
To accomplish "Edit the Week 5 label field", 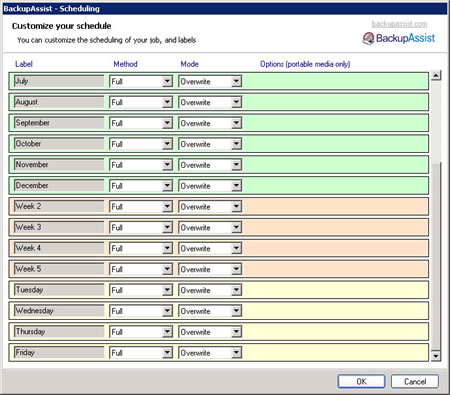I will pos(59,269).
